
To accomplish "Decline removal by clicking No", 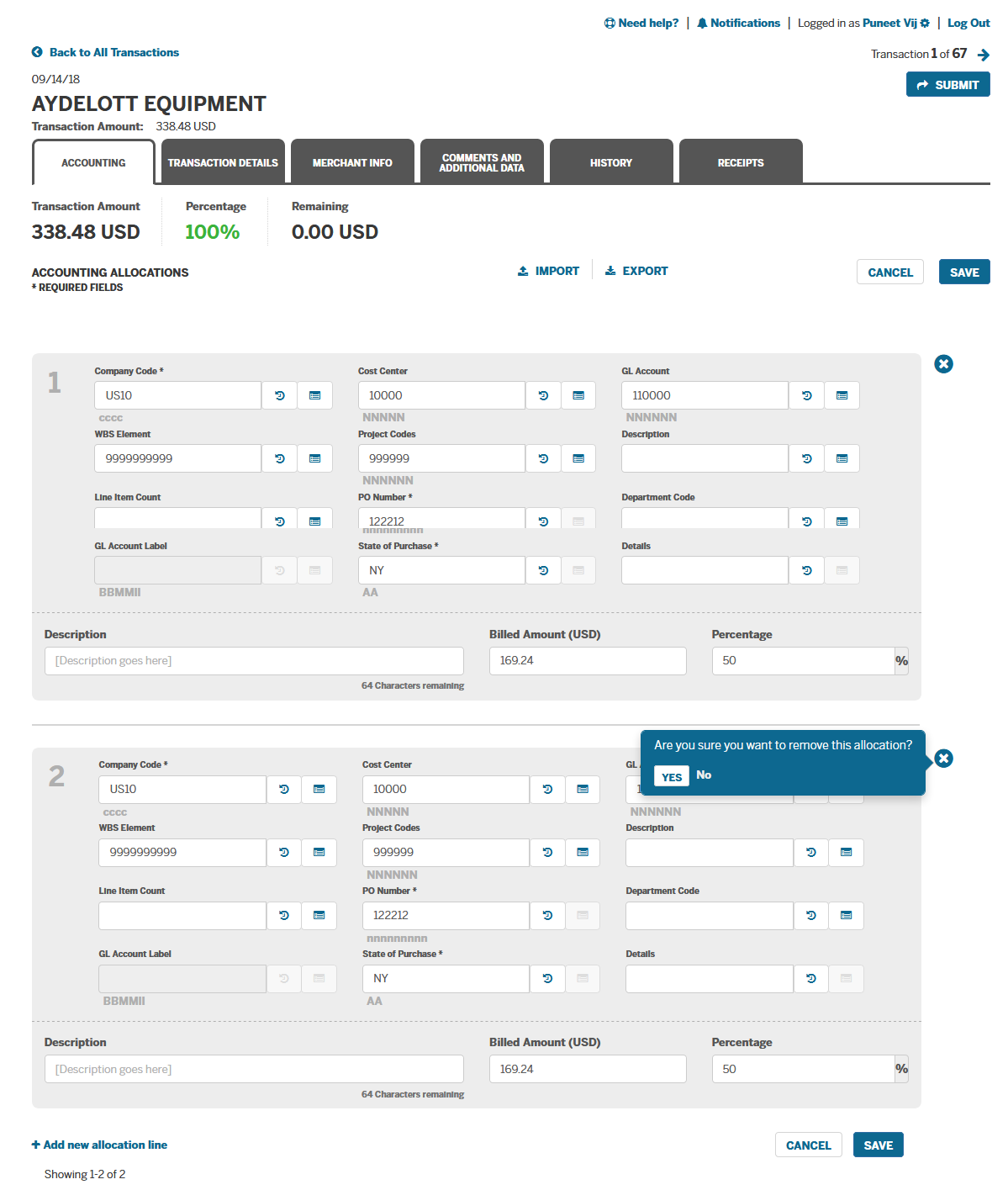I will click(704, 775).
